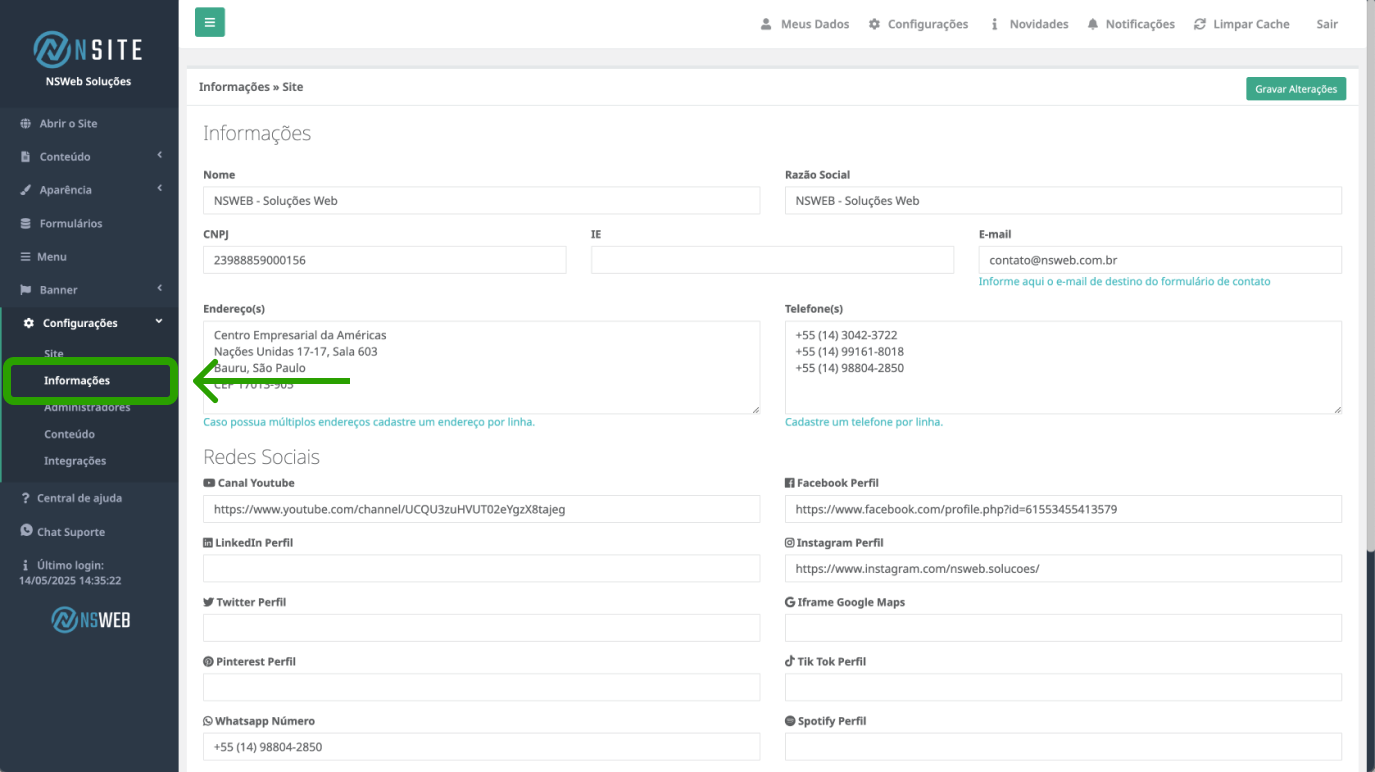
Task: Expand the Conteúdo sidebar submenu arrow
Action: pos(159,155)
